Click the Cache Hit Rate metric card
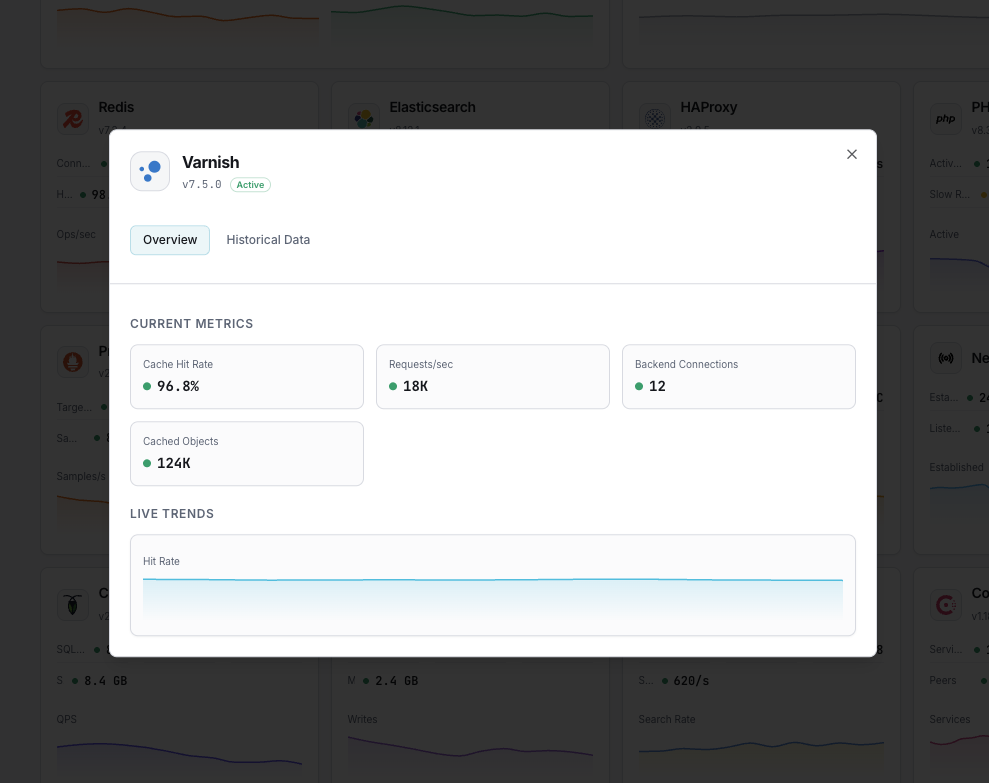The width and height of the screenshot is (989, 783). pos(246,376)
